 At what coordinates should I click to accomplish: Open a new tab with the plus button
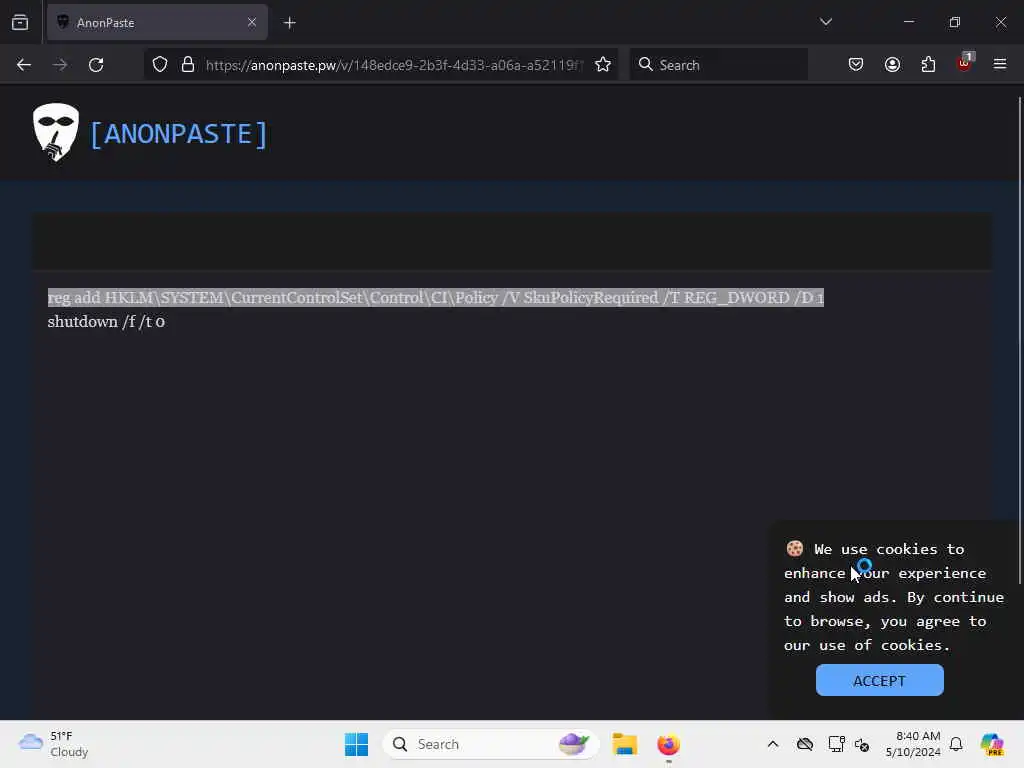289,23
